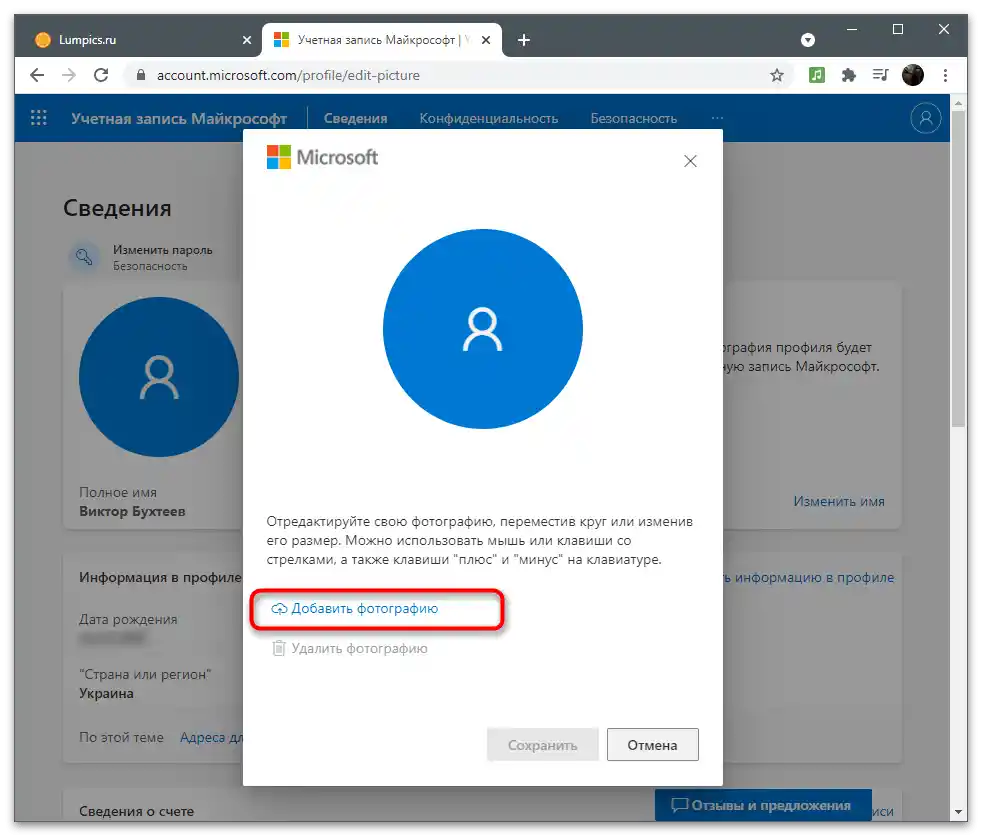Open the extensions puzzle icon
This screenshot has width=982, height=836.
point(849,75)
